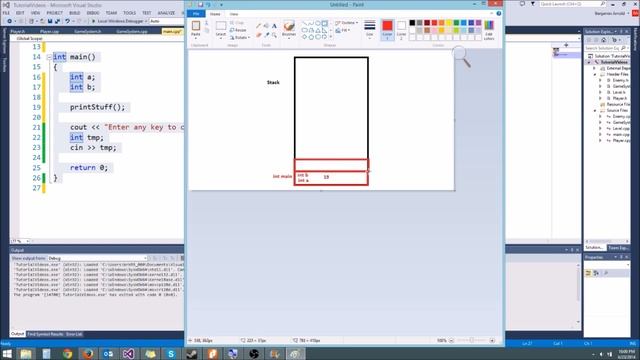
Task: Choose the rectangle shape in Shapes gallery
Action: tap(324, 23)
